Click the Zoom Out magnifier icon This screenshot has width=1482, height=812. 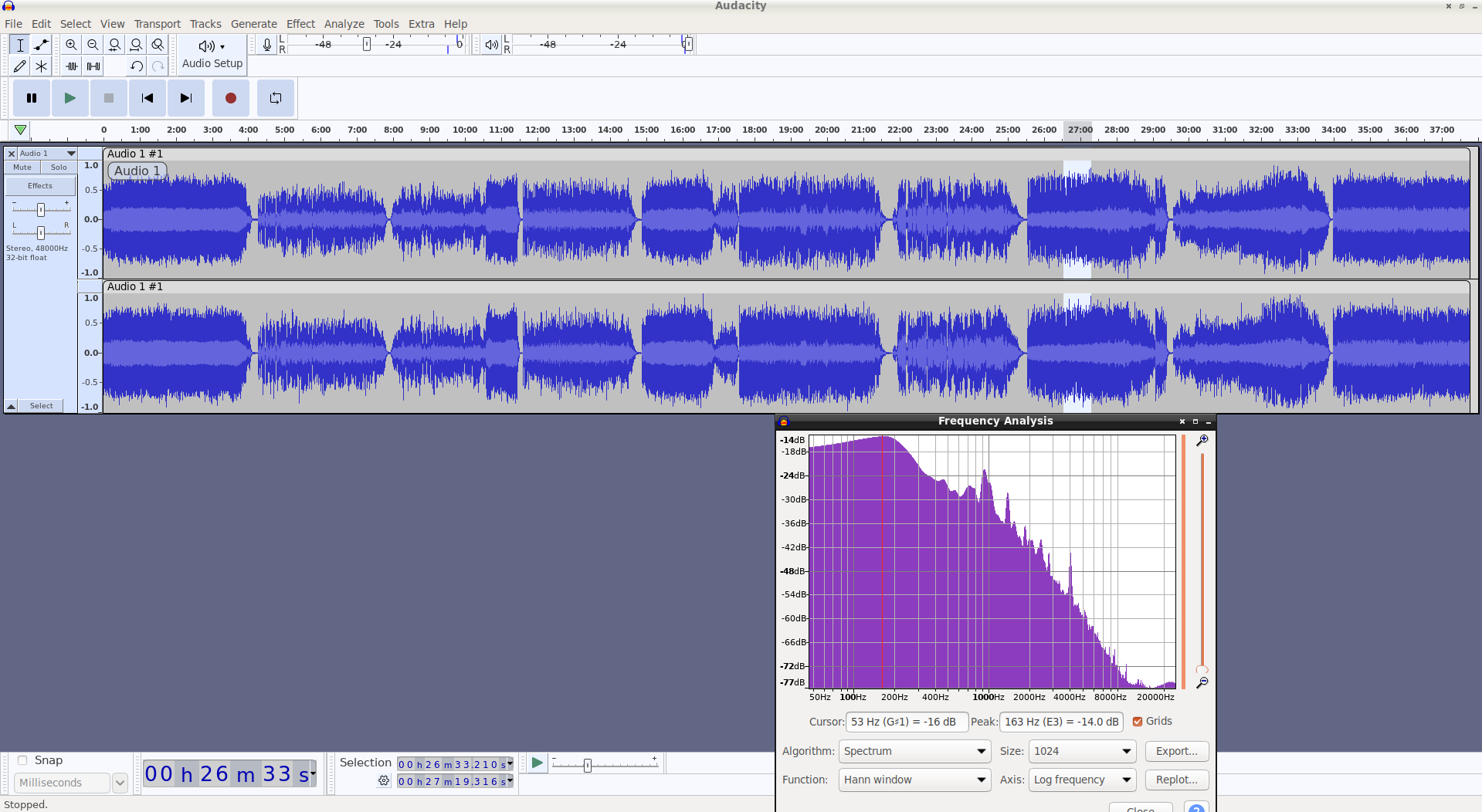[93, 45]
